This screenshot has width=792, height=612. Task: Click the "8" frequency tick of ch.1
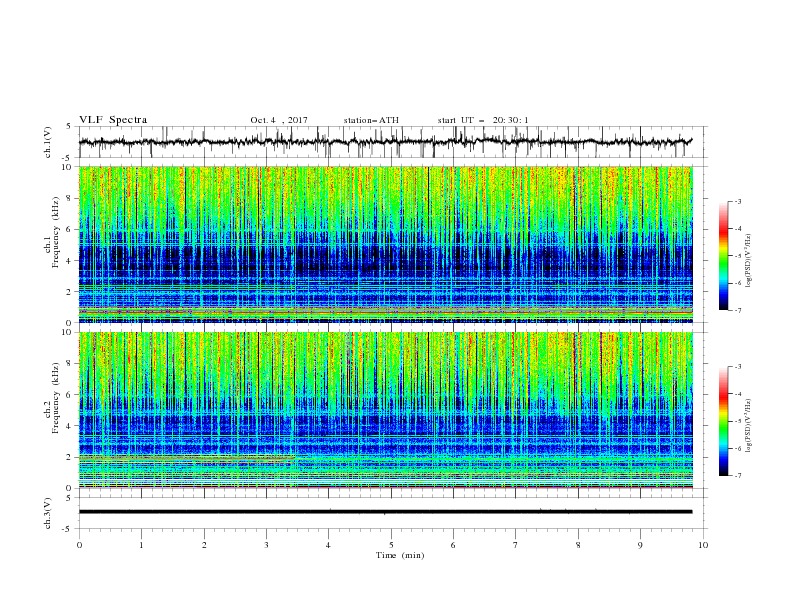click(x=70, y=198)
